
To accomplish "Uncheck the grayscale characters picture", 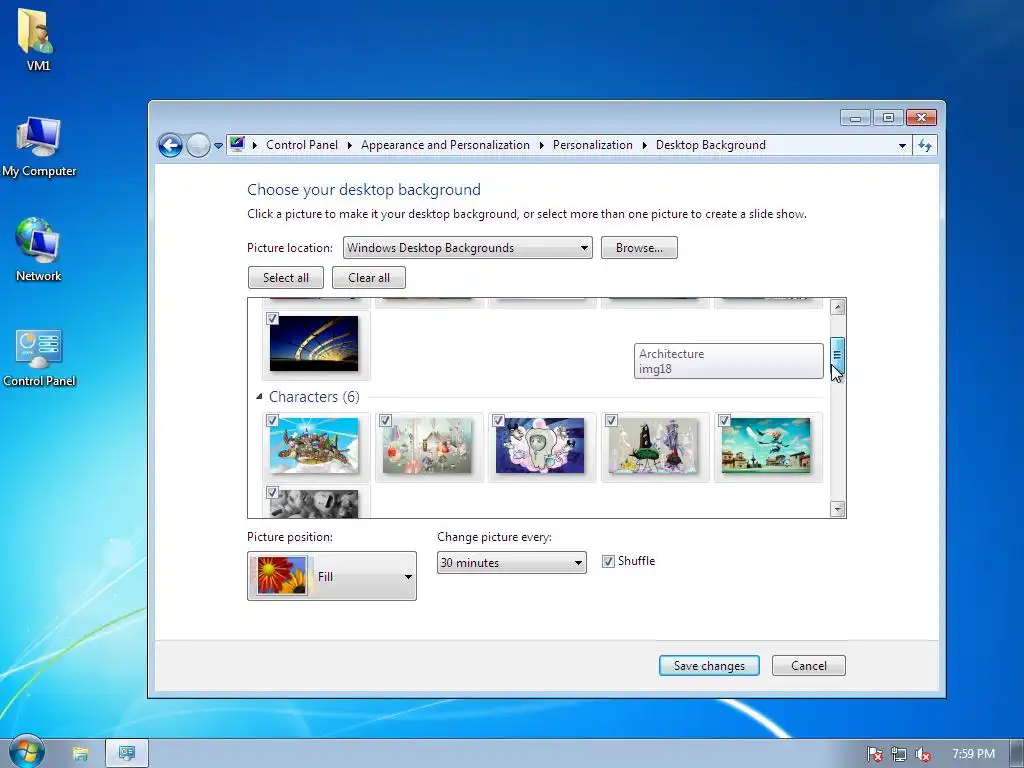I will pyautogui.click(x=272, y=492).
